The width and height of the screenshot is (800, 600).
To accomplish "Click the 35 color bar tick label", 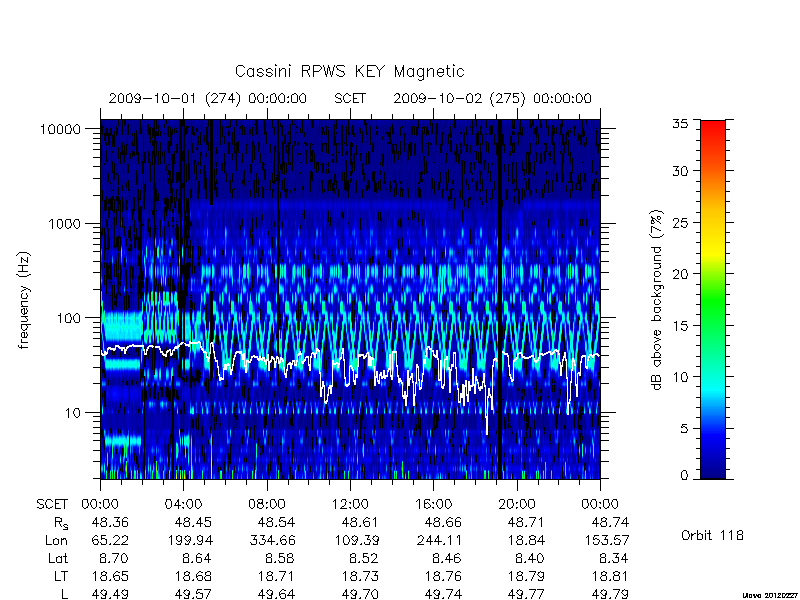I will (x=680, y=124).
